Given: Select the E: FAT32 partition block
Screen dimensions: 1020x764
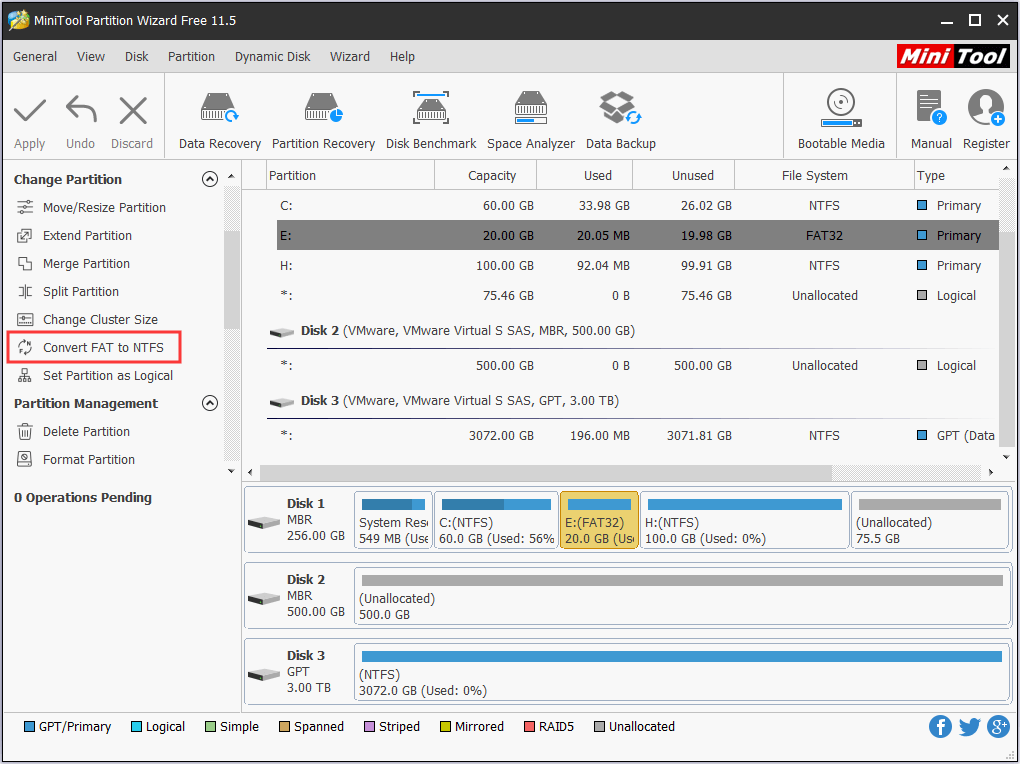Looking at the screenshot, I should (599, 519).
